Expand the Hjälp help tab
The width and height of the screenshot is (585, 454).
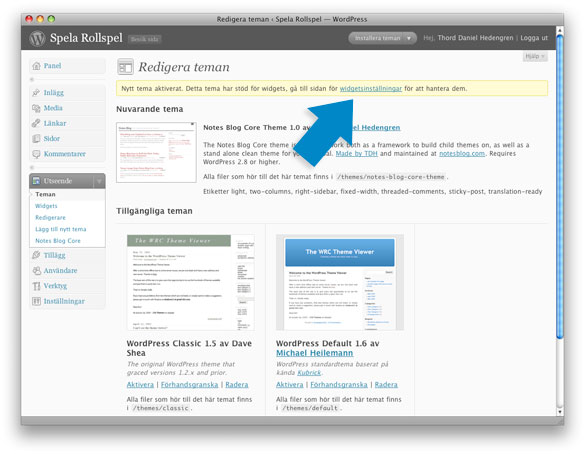point(535,56)
